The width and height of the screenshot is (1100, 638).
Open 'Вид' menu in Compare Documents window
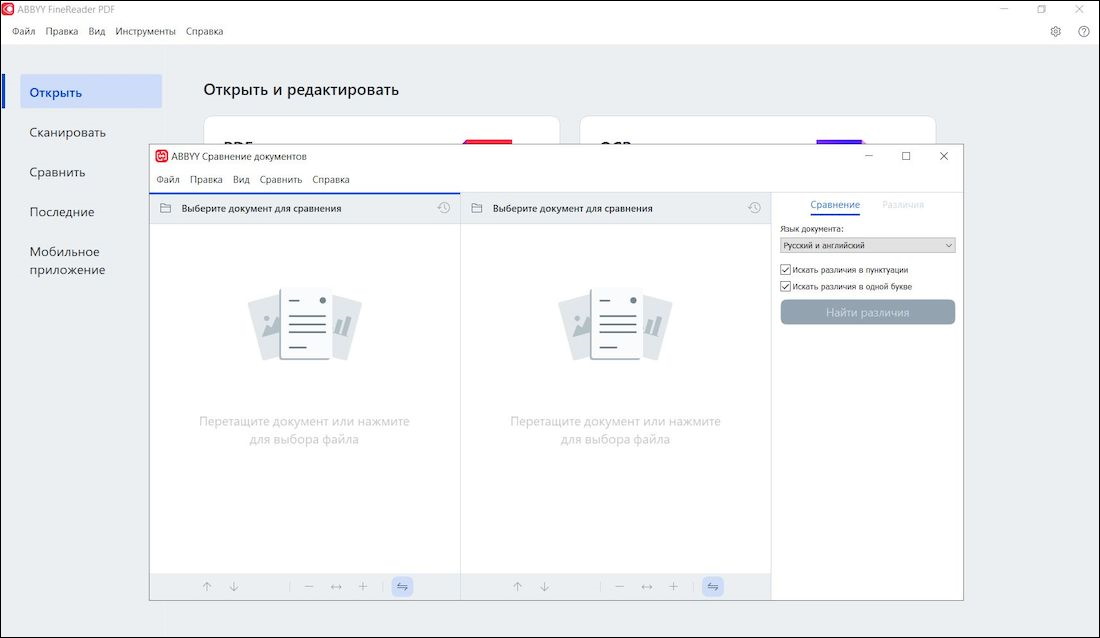tap(241, 180)
